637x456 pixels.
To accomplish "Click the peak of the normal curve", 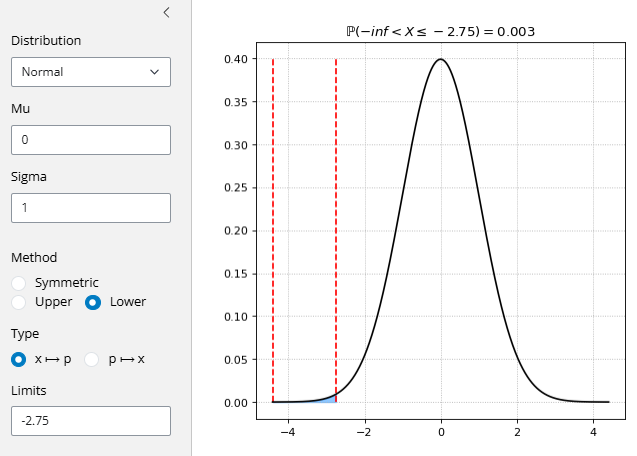I will (x=441, y=60).
